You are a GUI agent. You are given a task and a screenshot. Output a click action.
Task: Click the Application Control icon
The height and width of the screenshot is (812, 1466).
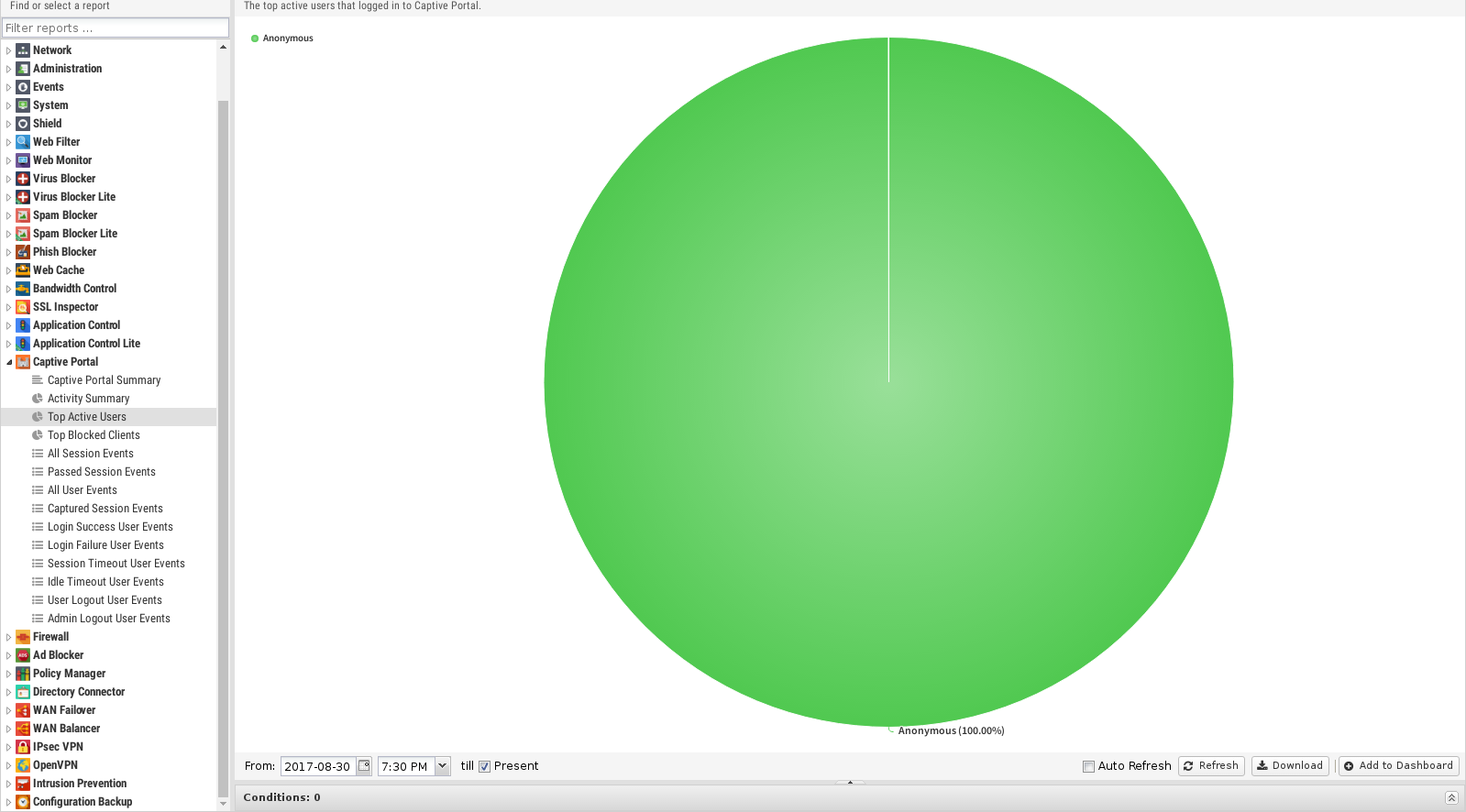point(23,325)
